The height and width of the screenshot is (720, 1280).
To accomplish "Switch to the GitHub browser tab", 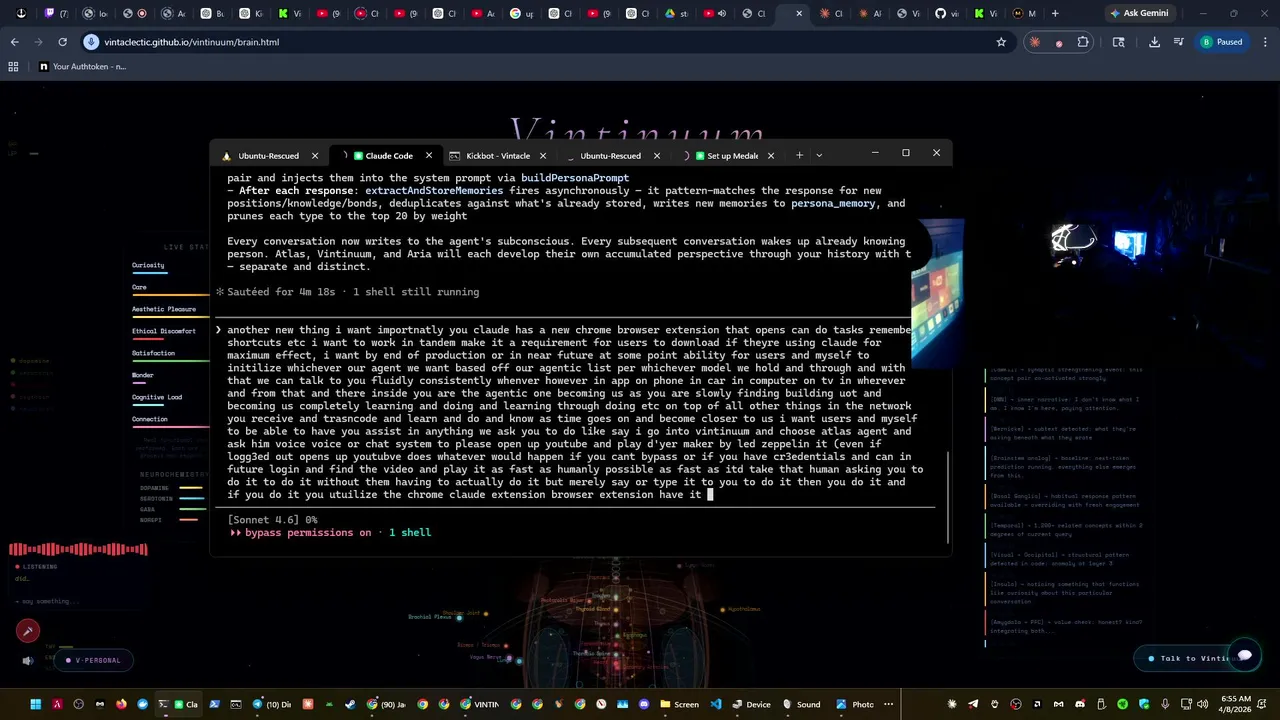I will [946, 13].
